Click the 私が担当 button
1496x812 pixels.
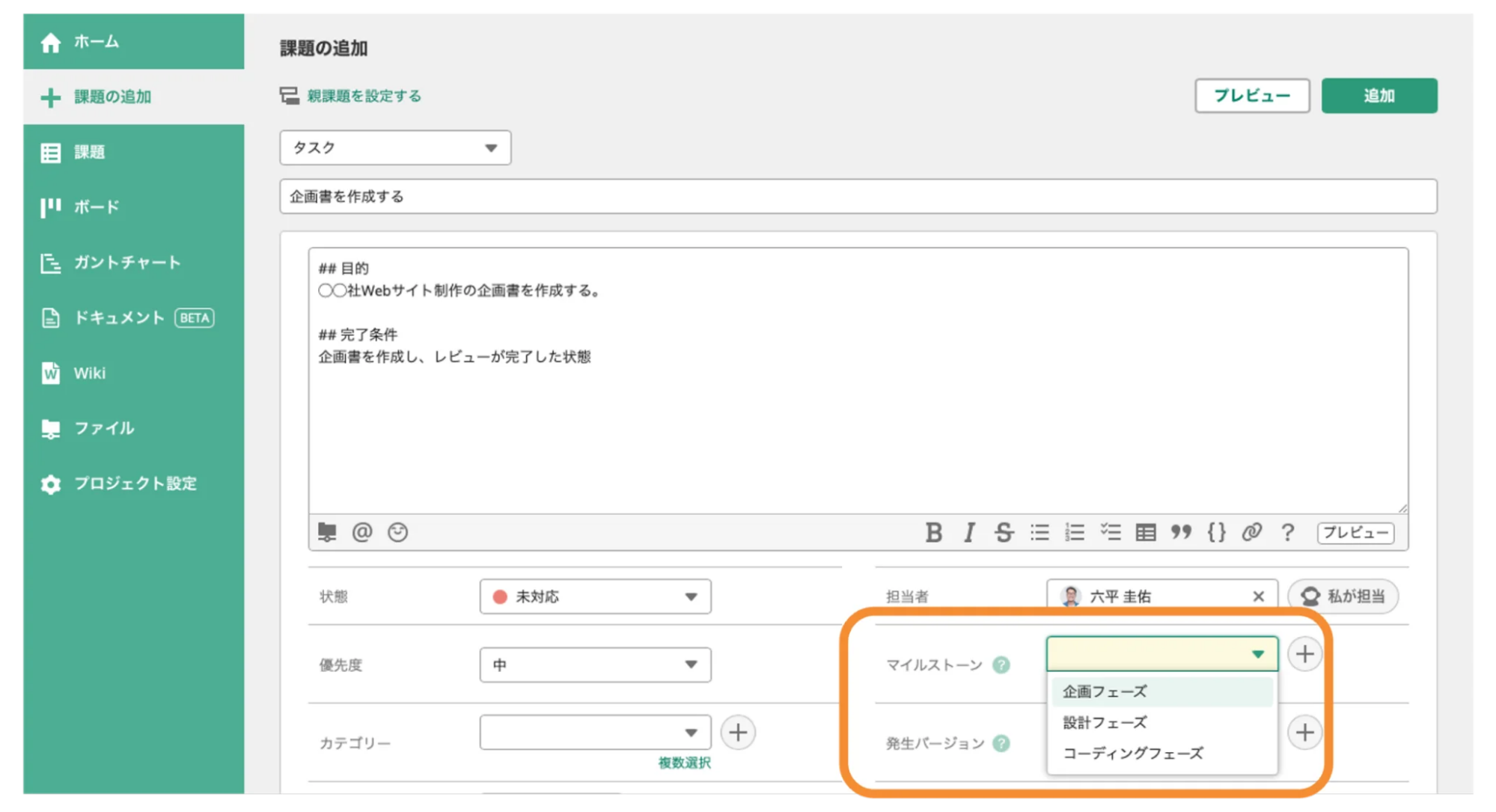[x=1343, y=596]
